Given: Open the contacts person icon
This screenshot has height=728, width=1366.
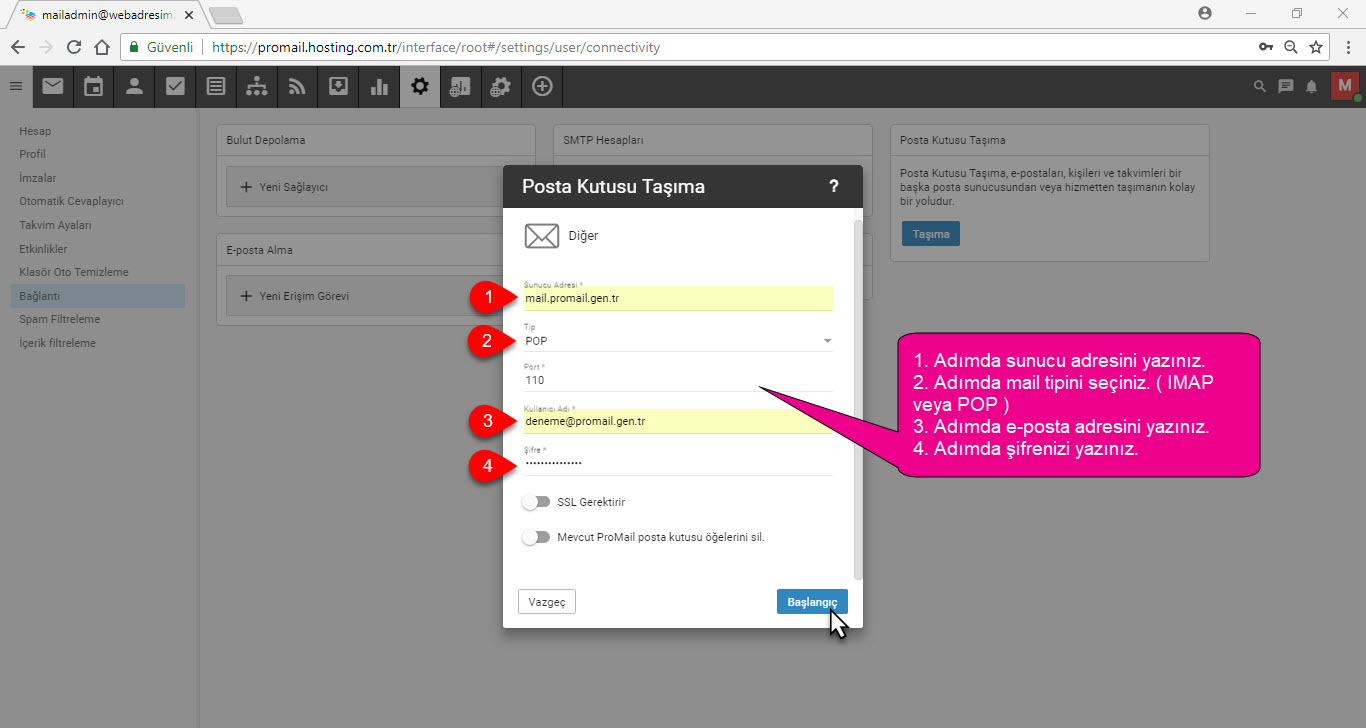Looking at the screenshot, I should (134, 87).
